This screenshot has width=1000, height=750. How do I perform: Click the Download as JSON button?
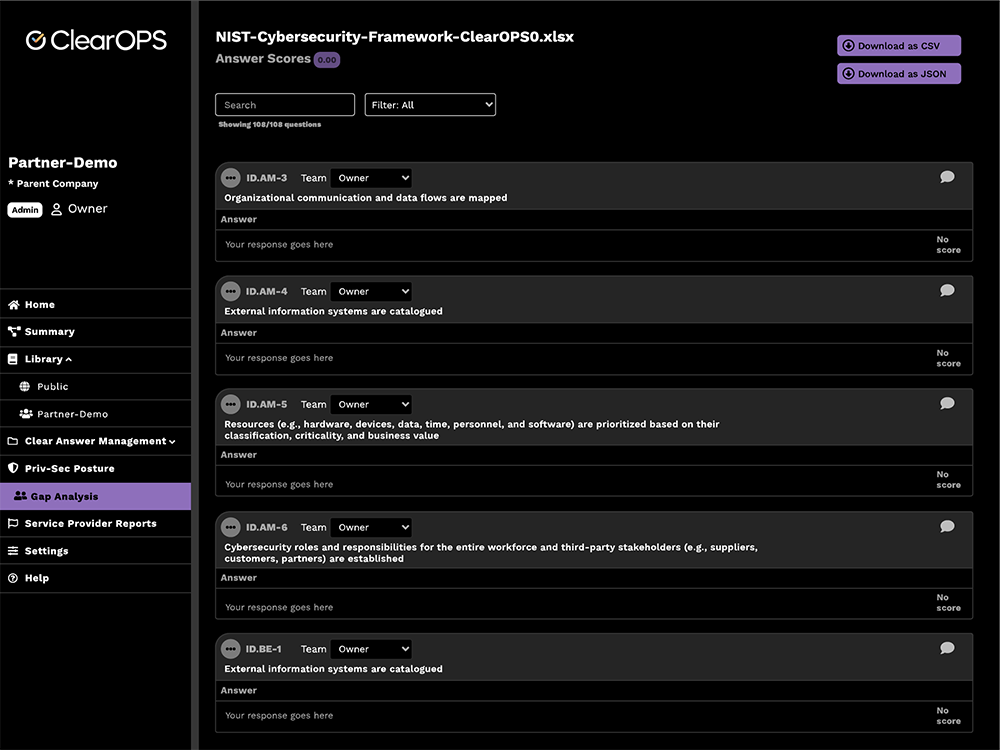pyautogui.click(x=898, y=73)
